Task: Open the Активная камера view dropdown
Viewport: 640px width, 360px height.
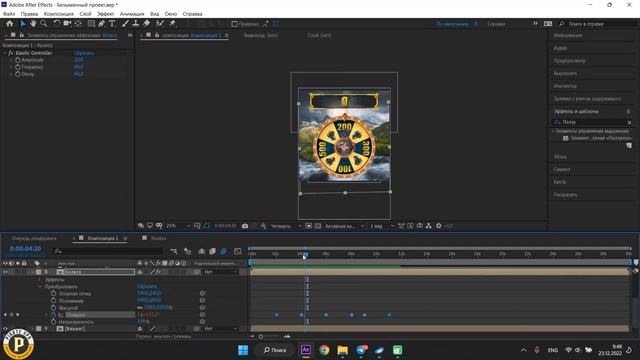Action: tap(344, 226)
